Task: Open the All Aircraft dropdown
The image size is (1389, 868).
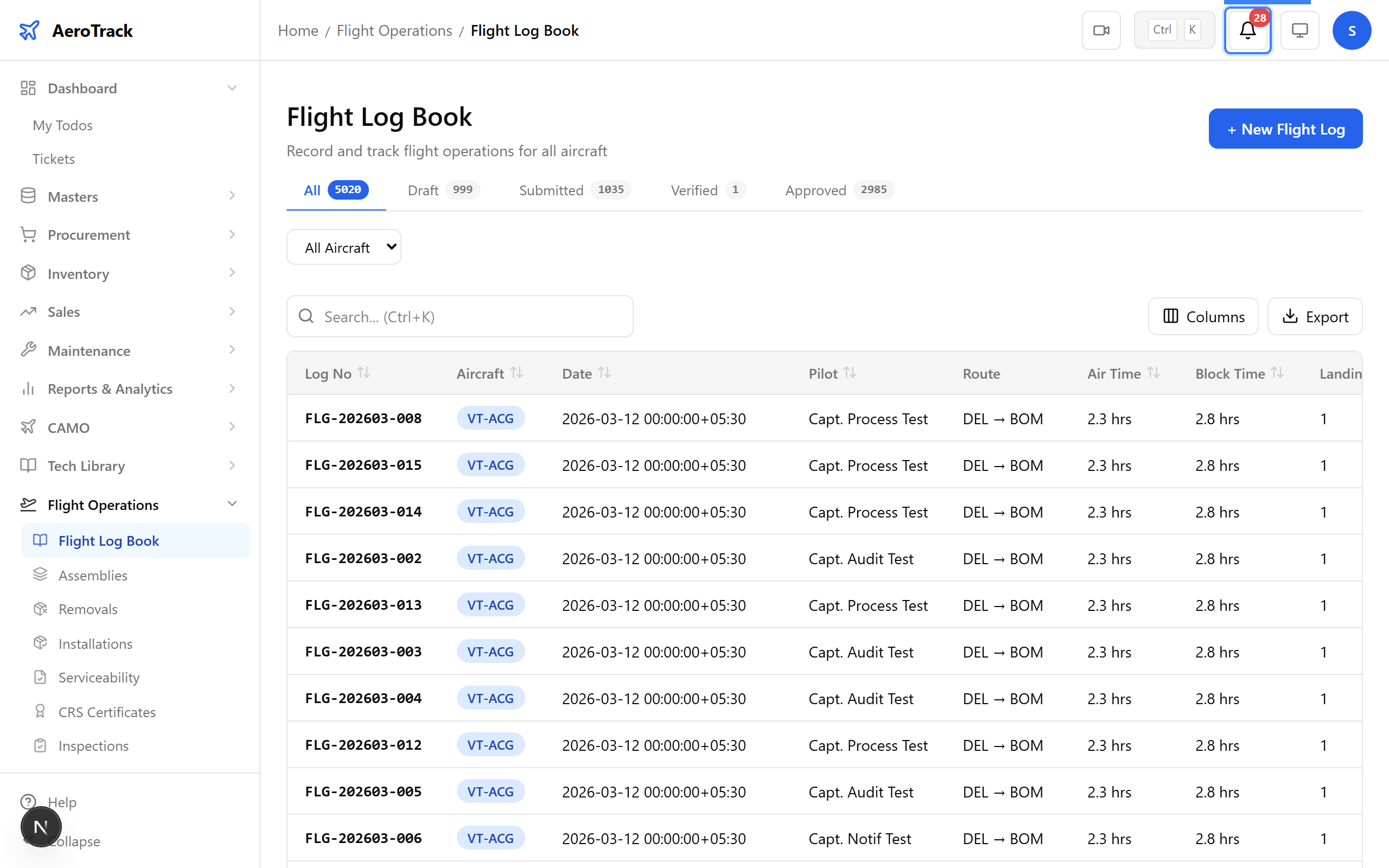Action: 343,247
